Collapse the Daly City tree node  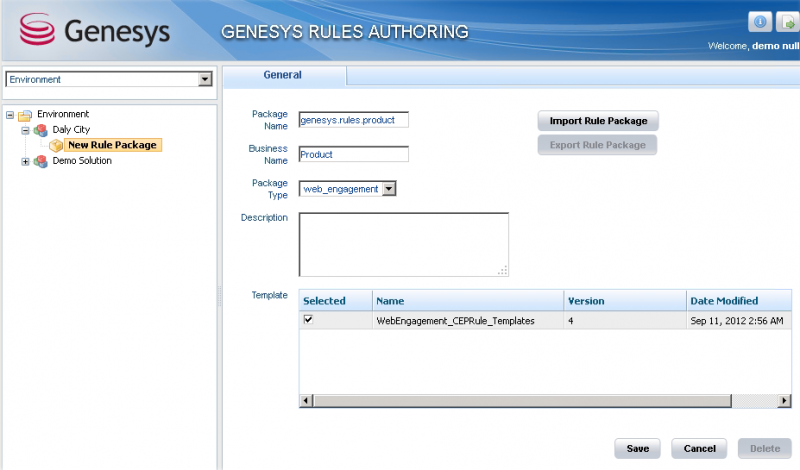click(25, 131)
